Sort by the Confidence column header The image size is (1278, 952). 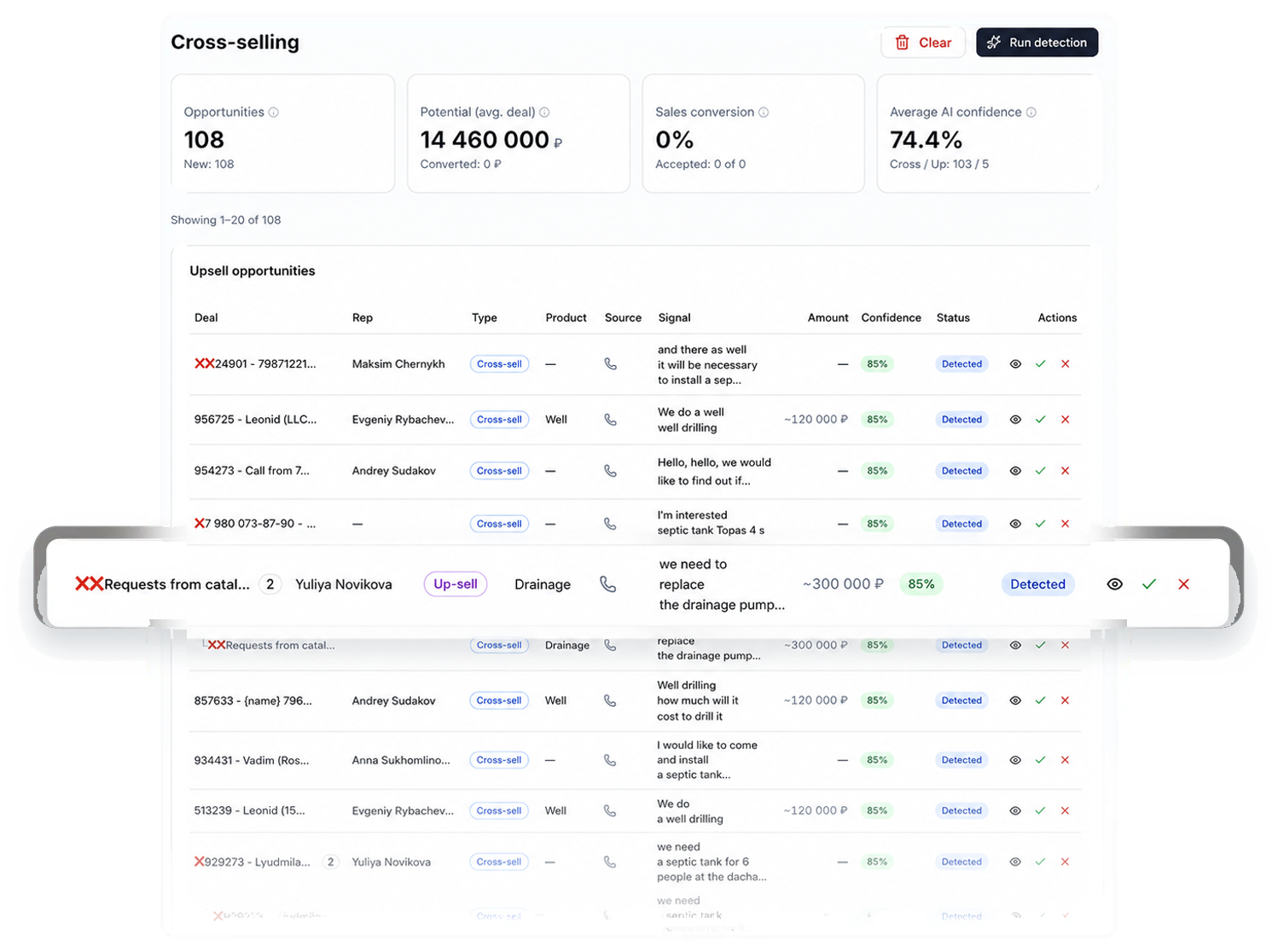click(891, 317)
